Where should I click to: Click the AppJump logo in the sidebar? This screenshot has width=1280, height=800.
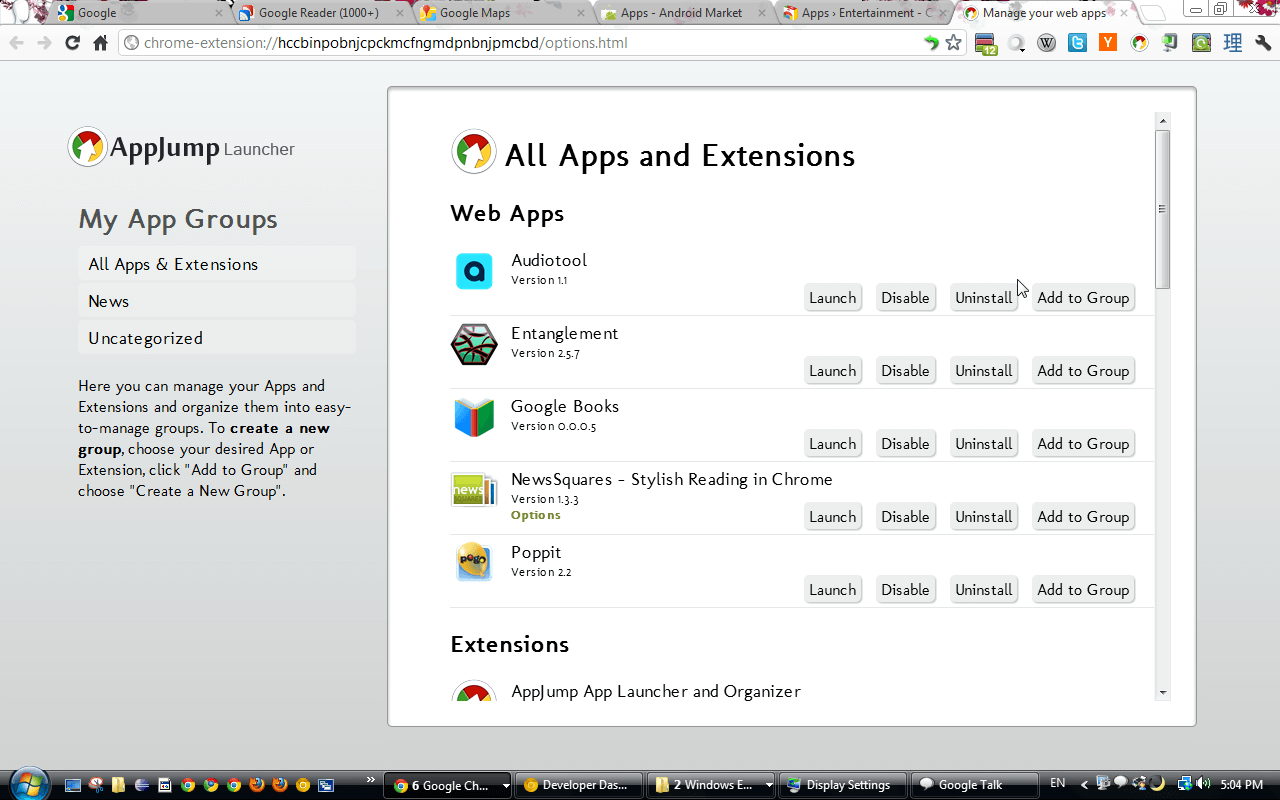tap(87, 147)
